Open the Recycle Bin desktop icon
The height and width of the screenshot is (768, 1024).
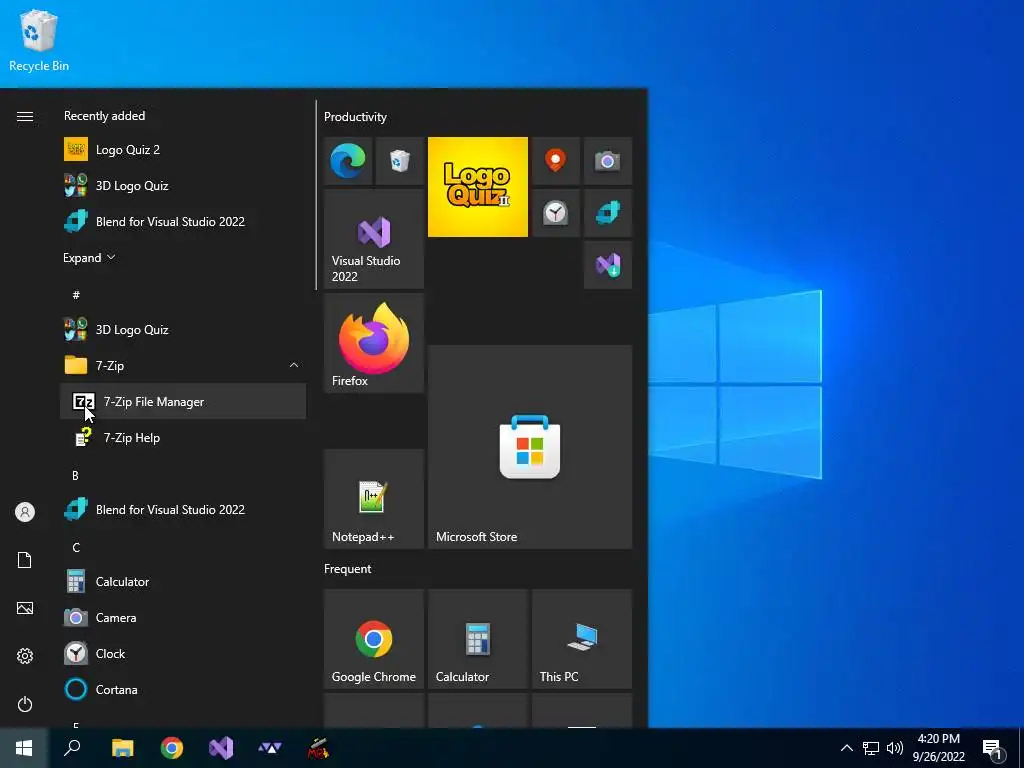39,40
